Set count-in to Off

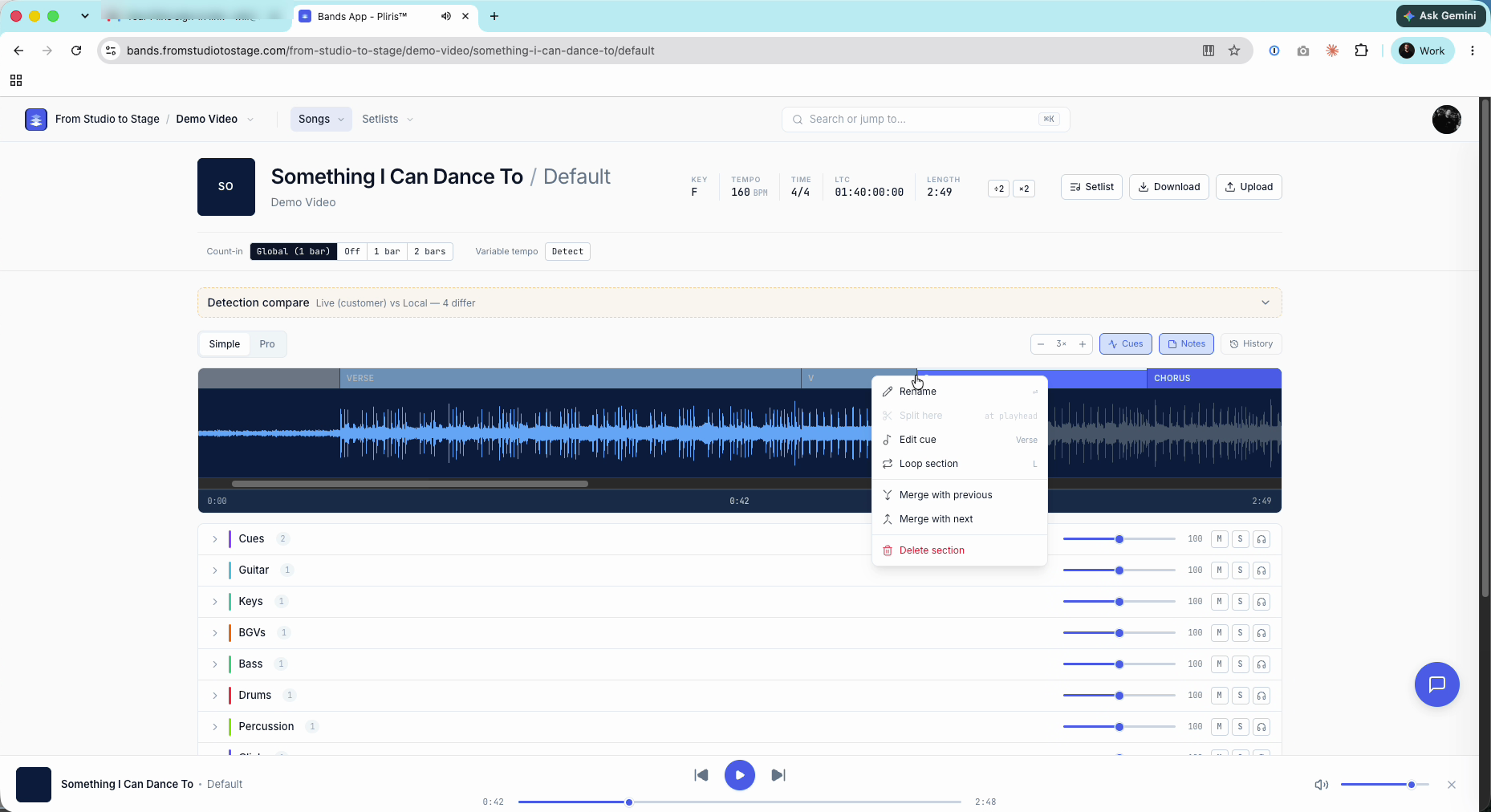coord(351,252)
